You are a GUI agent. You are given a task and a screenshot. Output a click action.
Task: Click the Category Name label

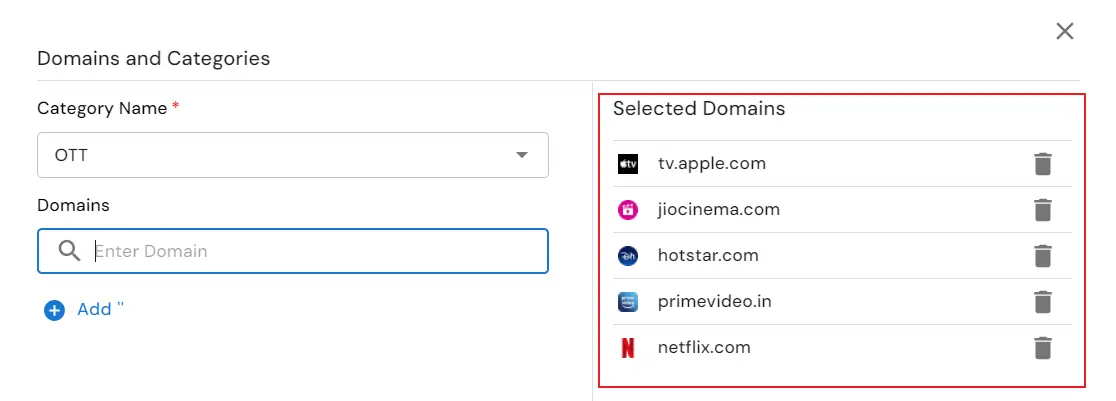point(102,108)
